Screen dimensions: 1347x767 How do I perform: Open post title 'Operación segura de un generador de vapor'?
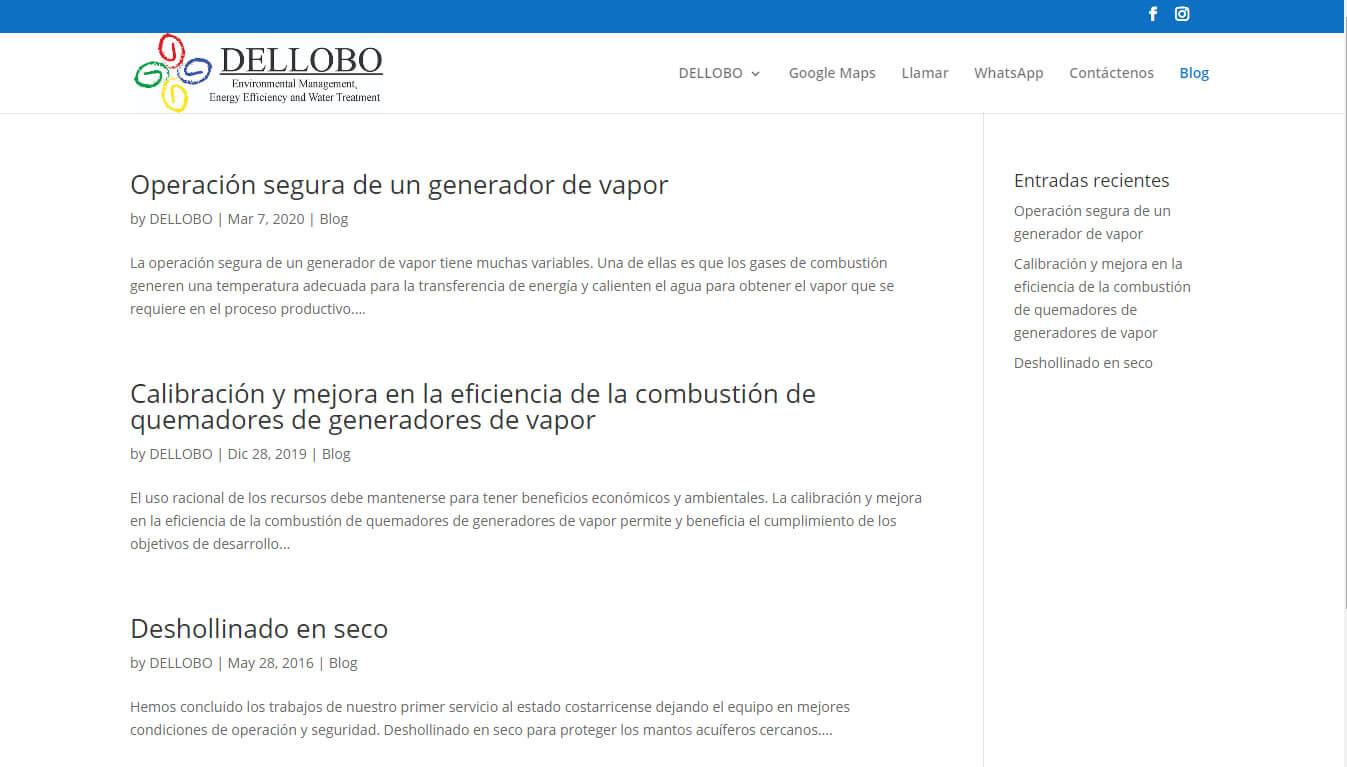pos(399,185)
